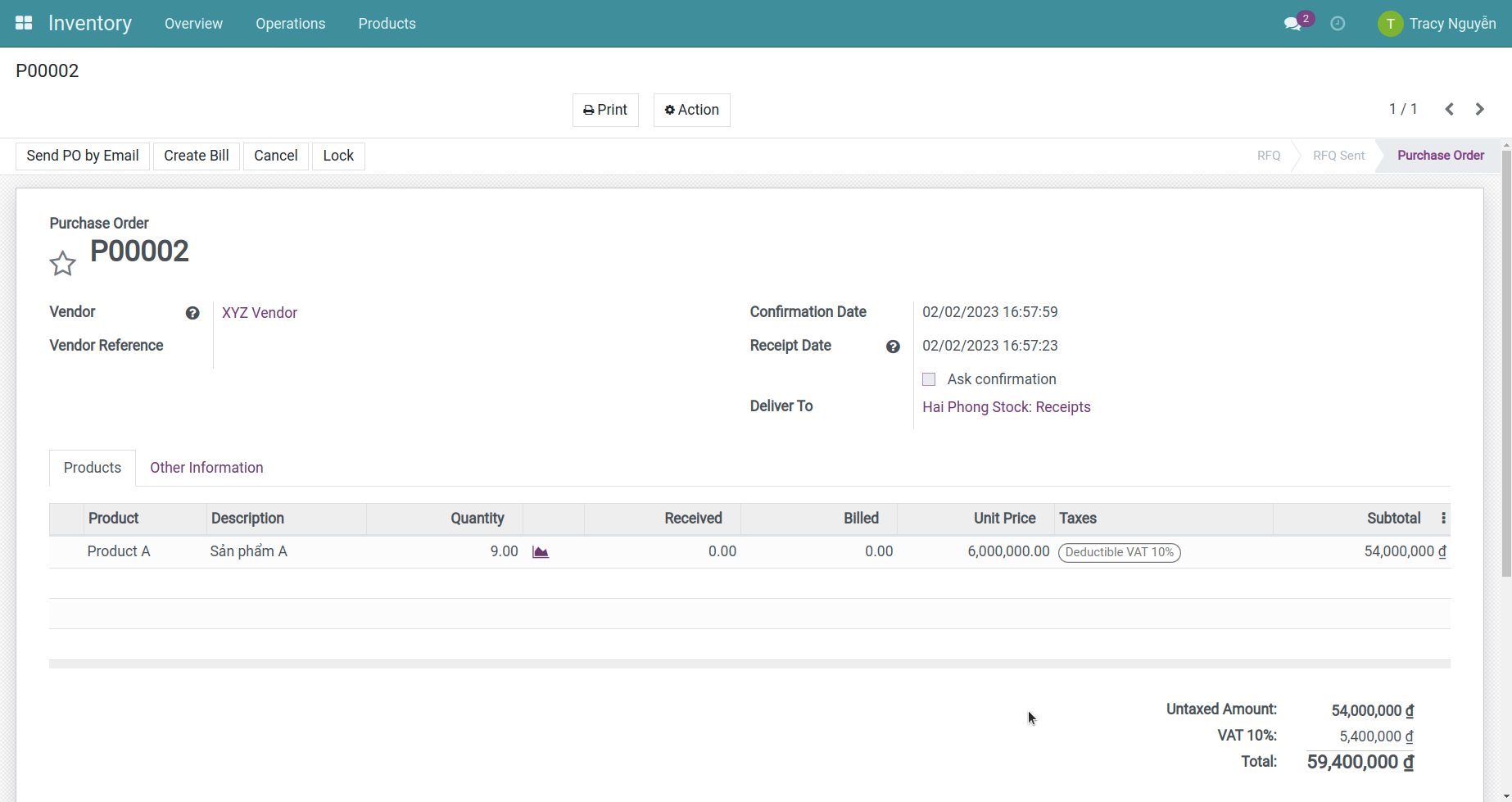Screen dimensions: 1512x802
Task: Open Tracy Nguyễn's user menu
Action: point(1437,24)
